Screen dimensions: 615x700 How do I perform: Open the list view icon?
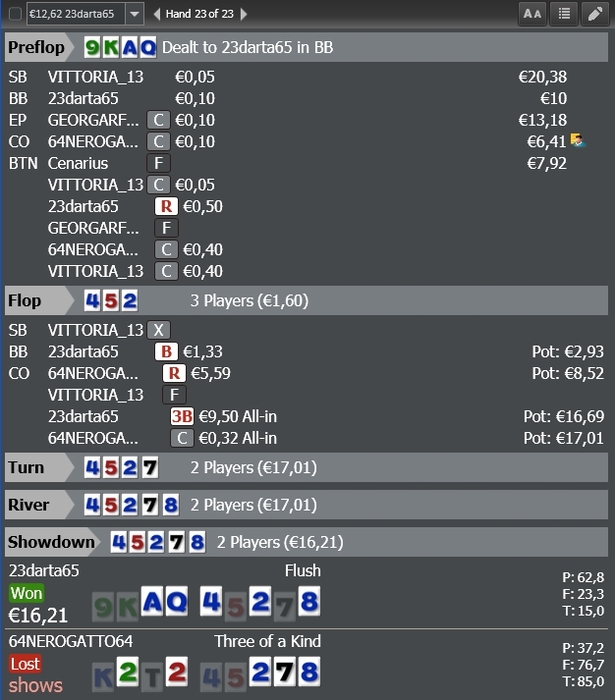[564, 14]
